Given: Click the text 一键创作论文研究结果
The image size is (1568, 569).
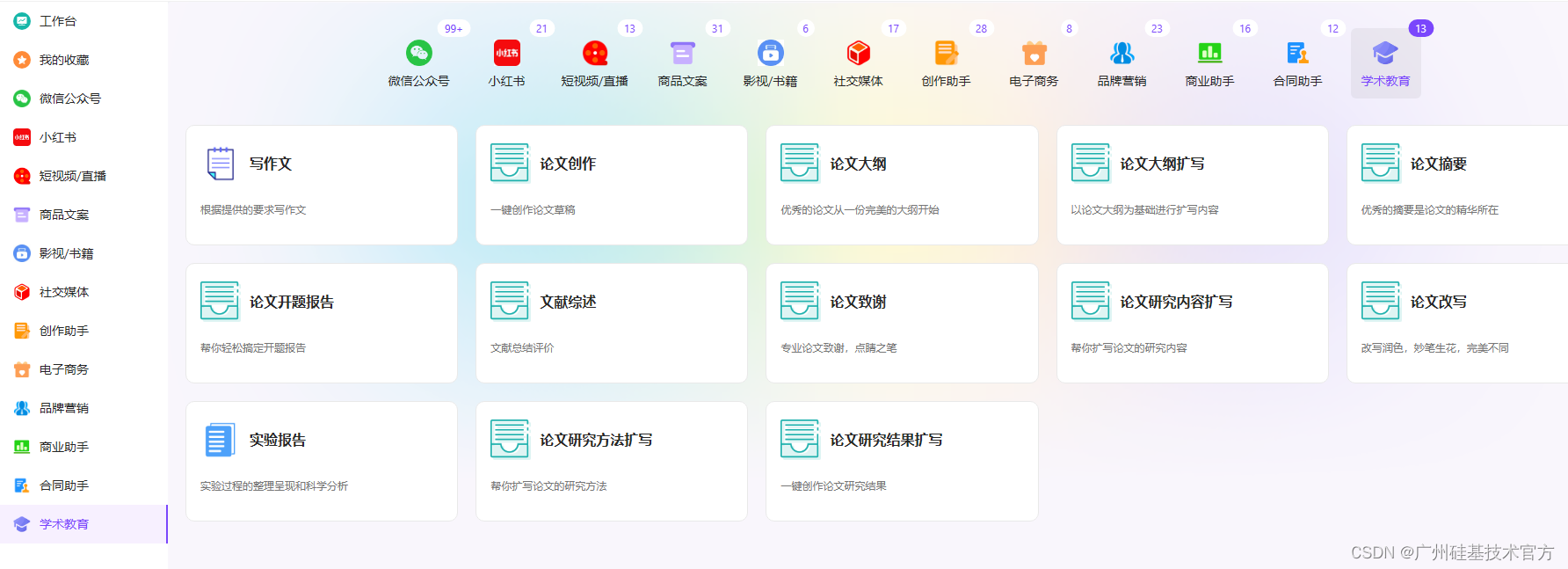Looking at the screenshot, I should [833, 486].
